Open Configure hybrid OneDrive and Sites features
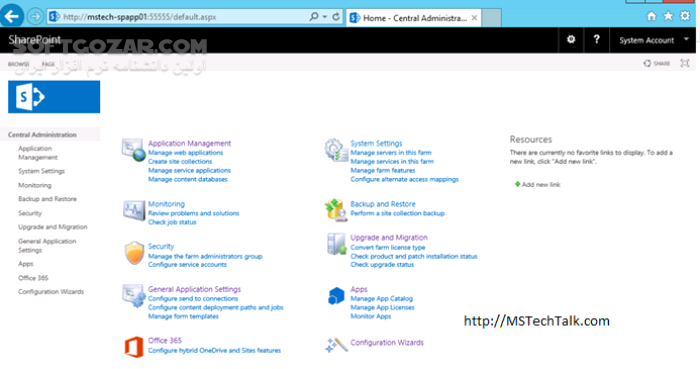Image resolution: width=700 pixels, height=369 pixels. tap(214, 351)
